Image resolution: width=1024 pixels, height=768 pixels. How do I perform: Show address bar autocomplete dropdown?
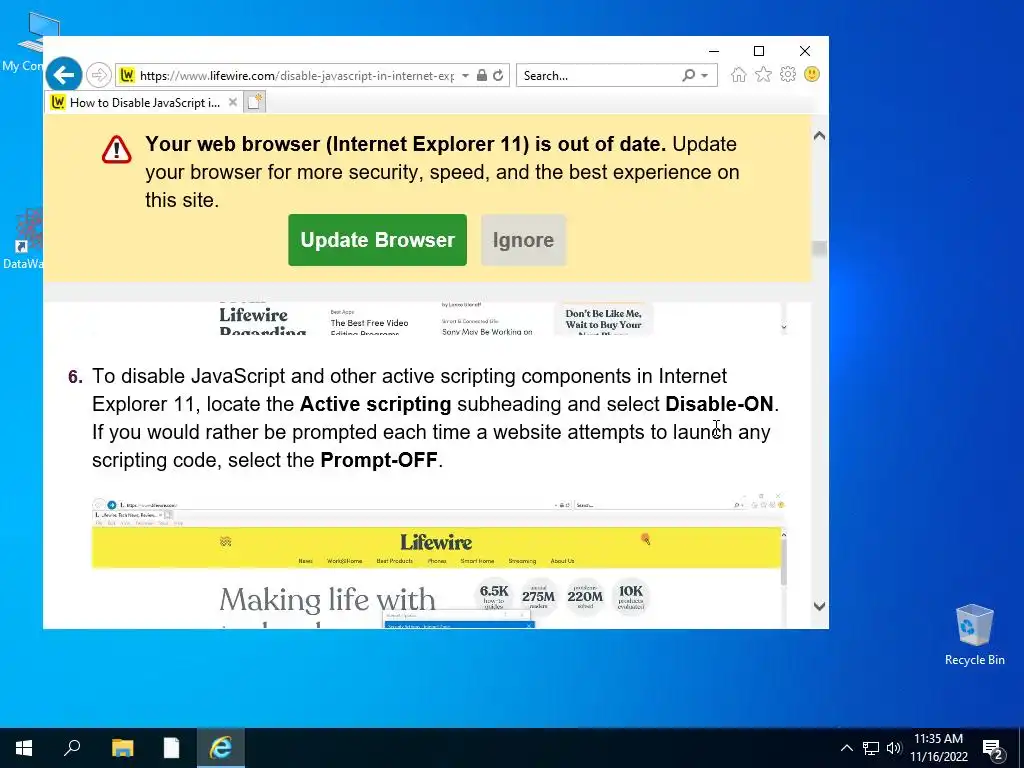point(465,76)
